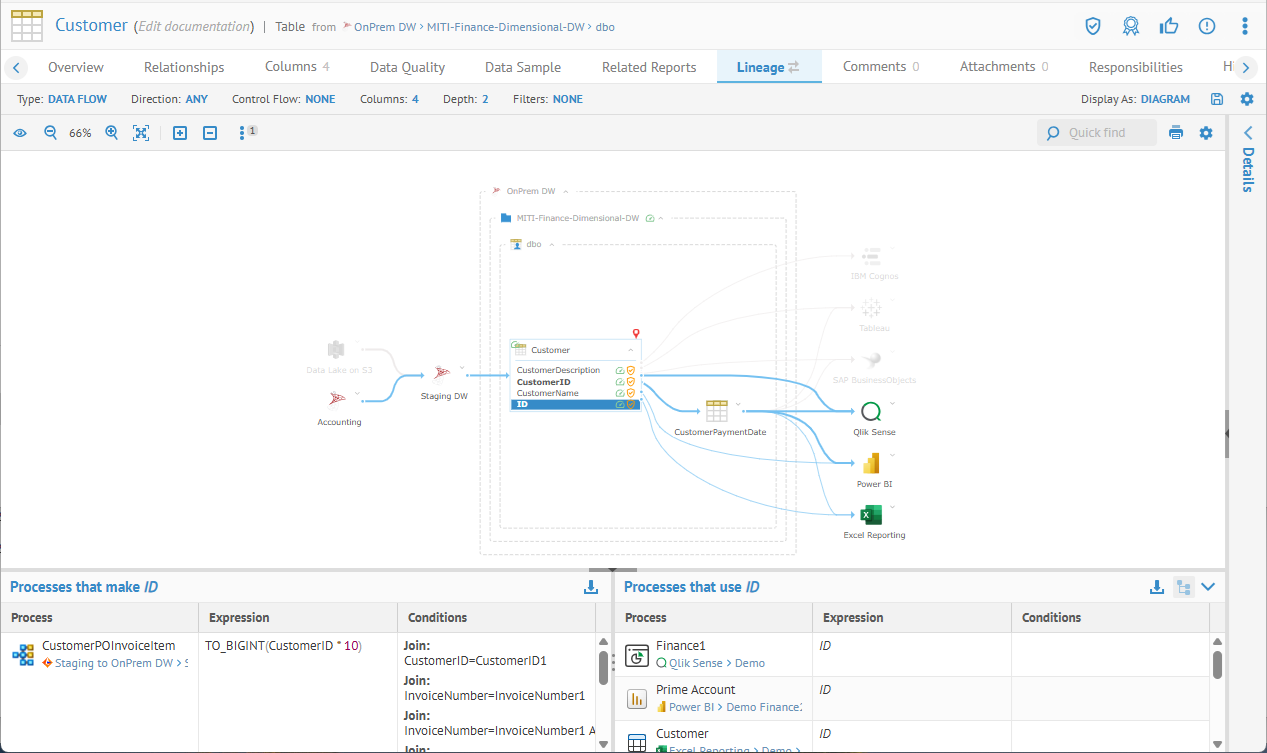
Task: Click the zoom out magnifier icon
Action: 50,133
